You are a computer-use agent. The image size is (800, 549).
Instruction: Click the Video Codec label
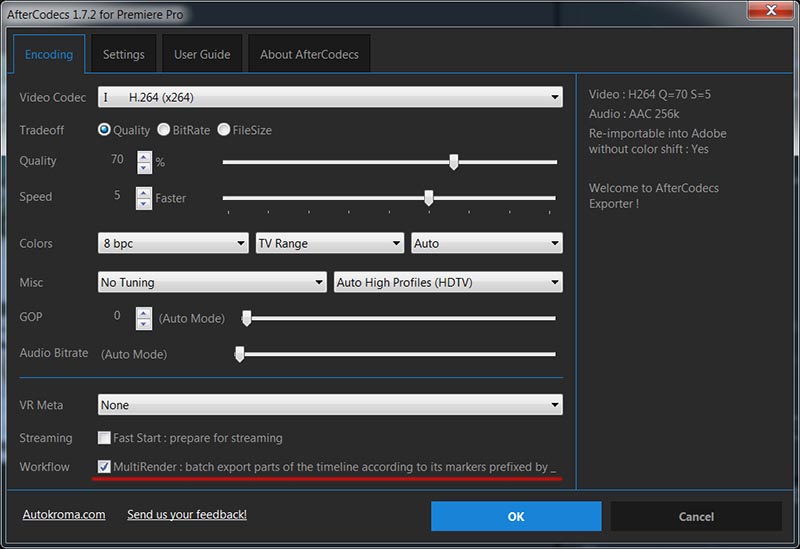[53, 97]
